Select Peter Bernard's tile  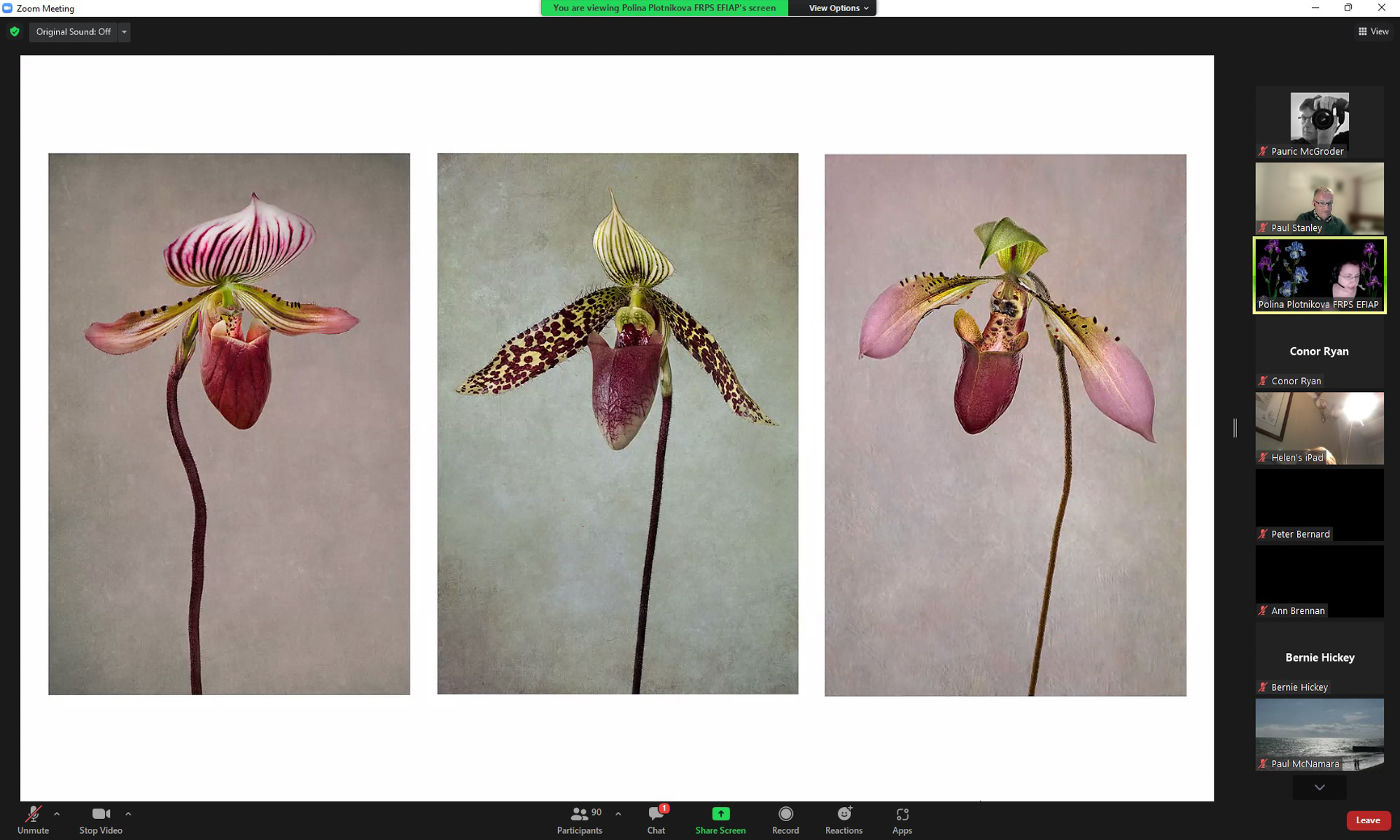pyautogui.click(x=1319, y=505)
